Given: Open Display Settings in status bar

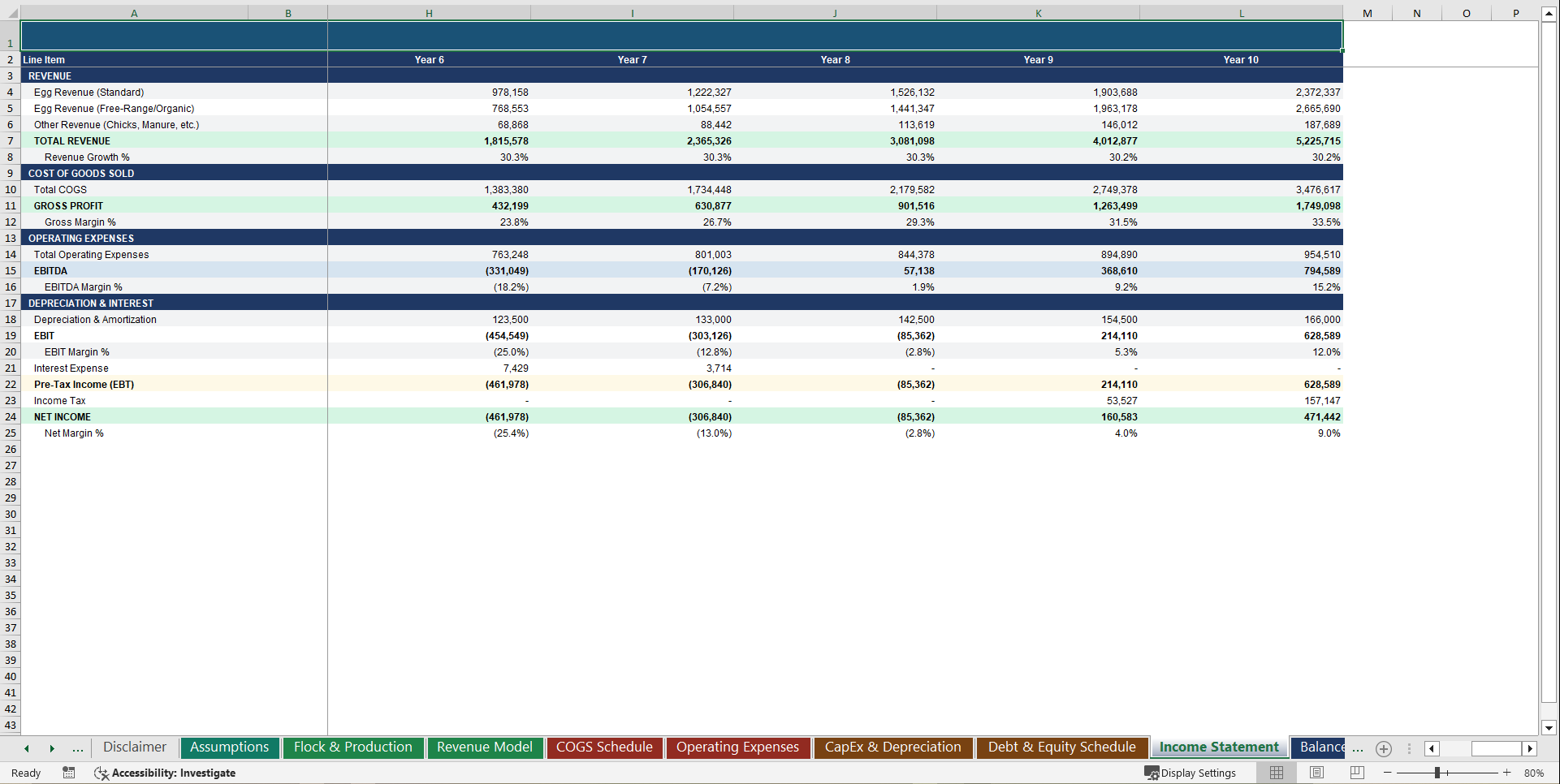Looking at the screenshot, I should click(1191, 773).
